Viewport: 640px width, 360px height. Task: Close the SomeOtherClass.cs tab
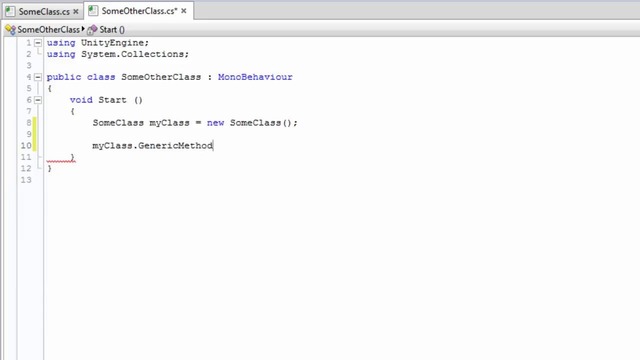[184, 11]
